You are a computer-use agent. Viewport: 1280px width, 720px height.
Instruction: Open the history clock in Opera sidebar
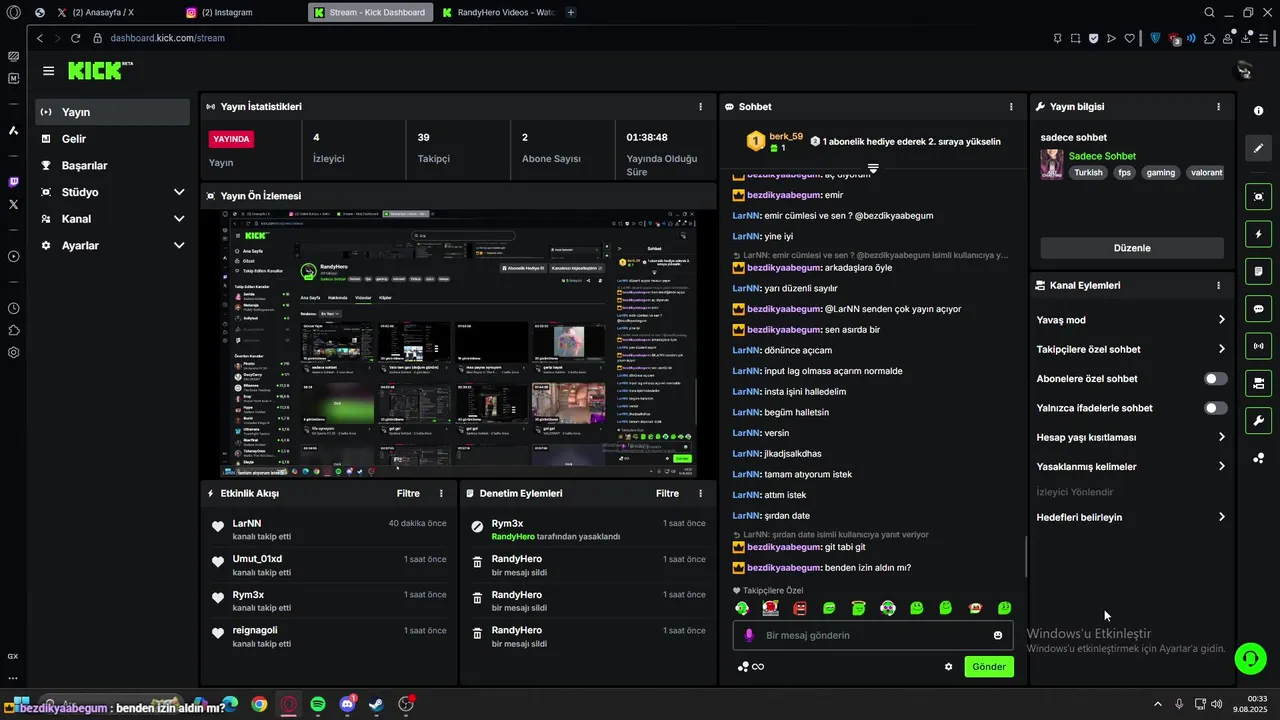pyautogui.click(x=13, y=309)
